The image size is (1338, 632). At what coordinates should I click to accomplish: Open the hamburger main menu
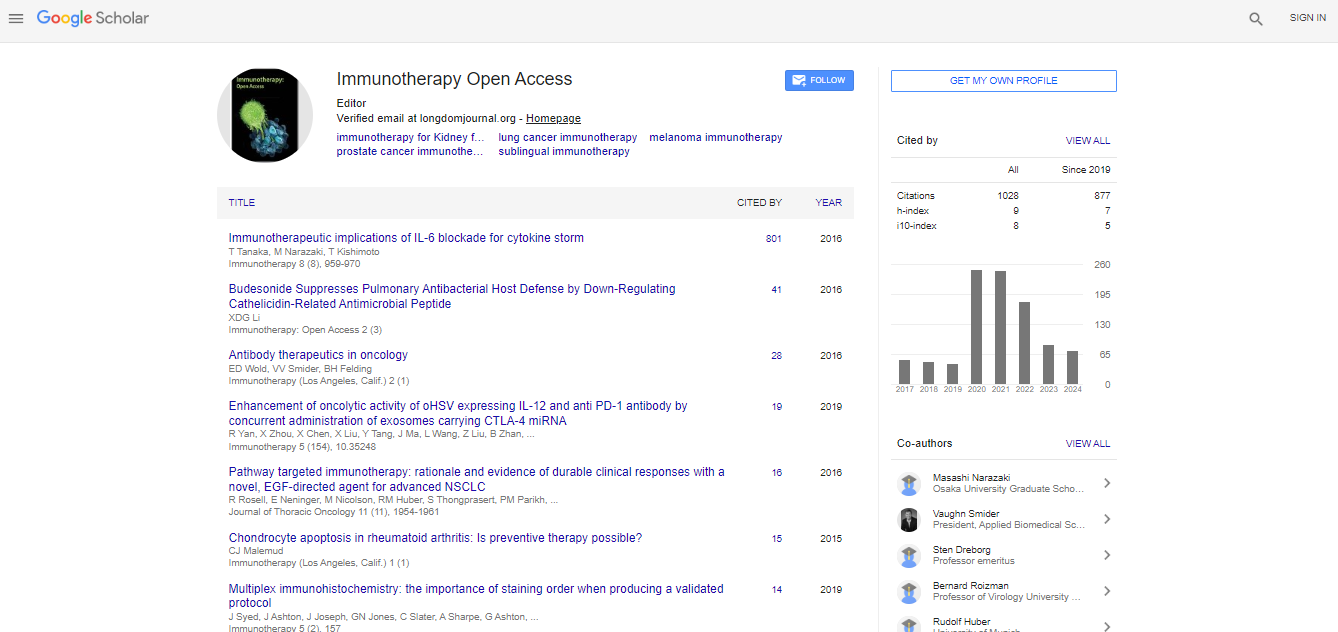click(16, 18)
